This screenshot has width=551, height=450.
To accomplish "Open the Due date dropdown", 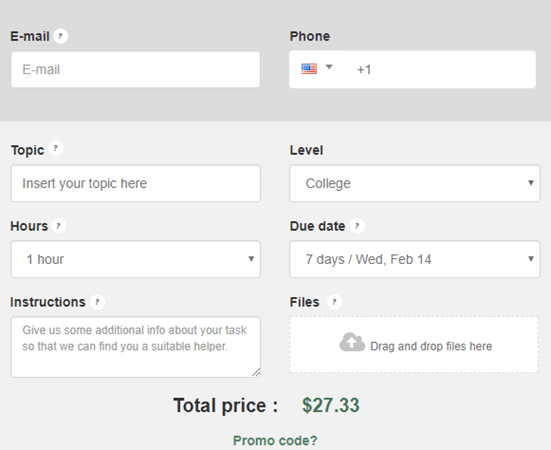I will pyautogui.click(x=415, y=259).
